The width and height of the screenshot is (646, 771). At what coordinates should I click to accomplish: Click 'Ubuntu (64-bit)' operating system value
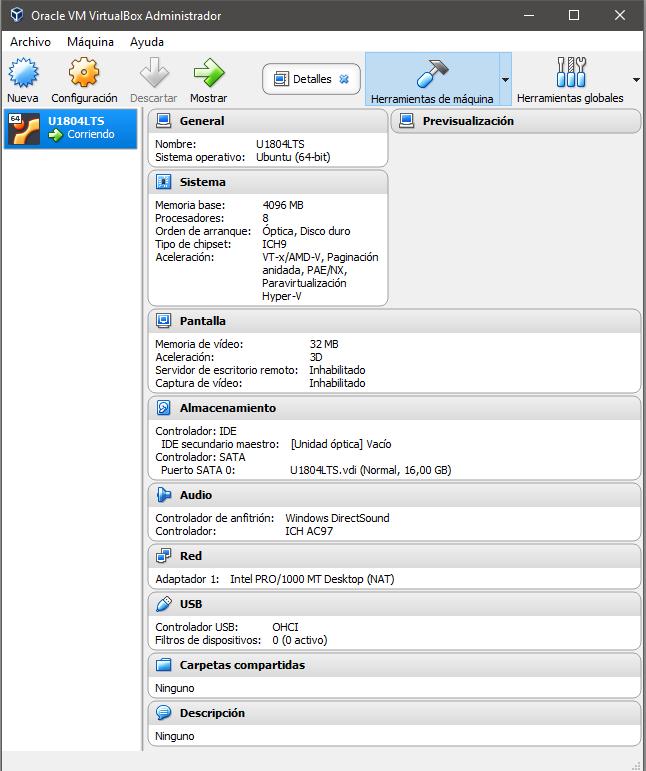(x=293, y=157)
